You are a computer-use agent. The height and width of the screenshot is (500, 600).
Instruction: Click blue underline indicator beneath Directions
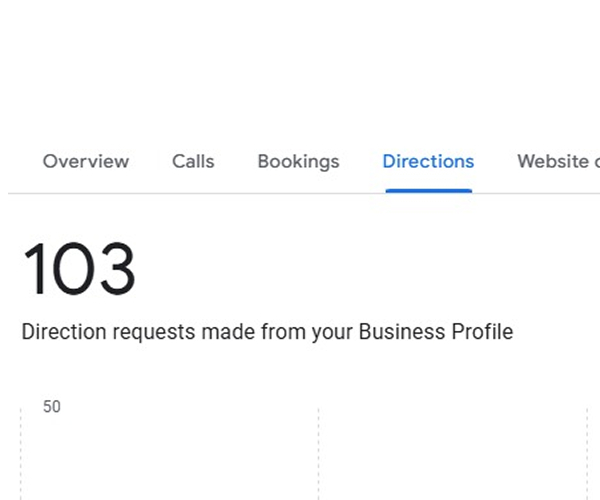pos(429,191)
